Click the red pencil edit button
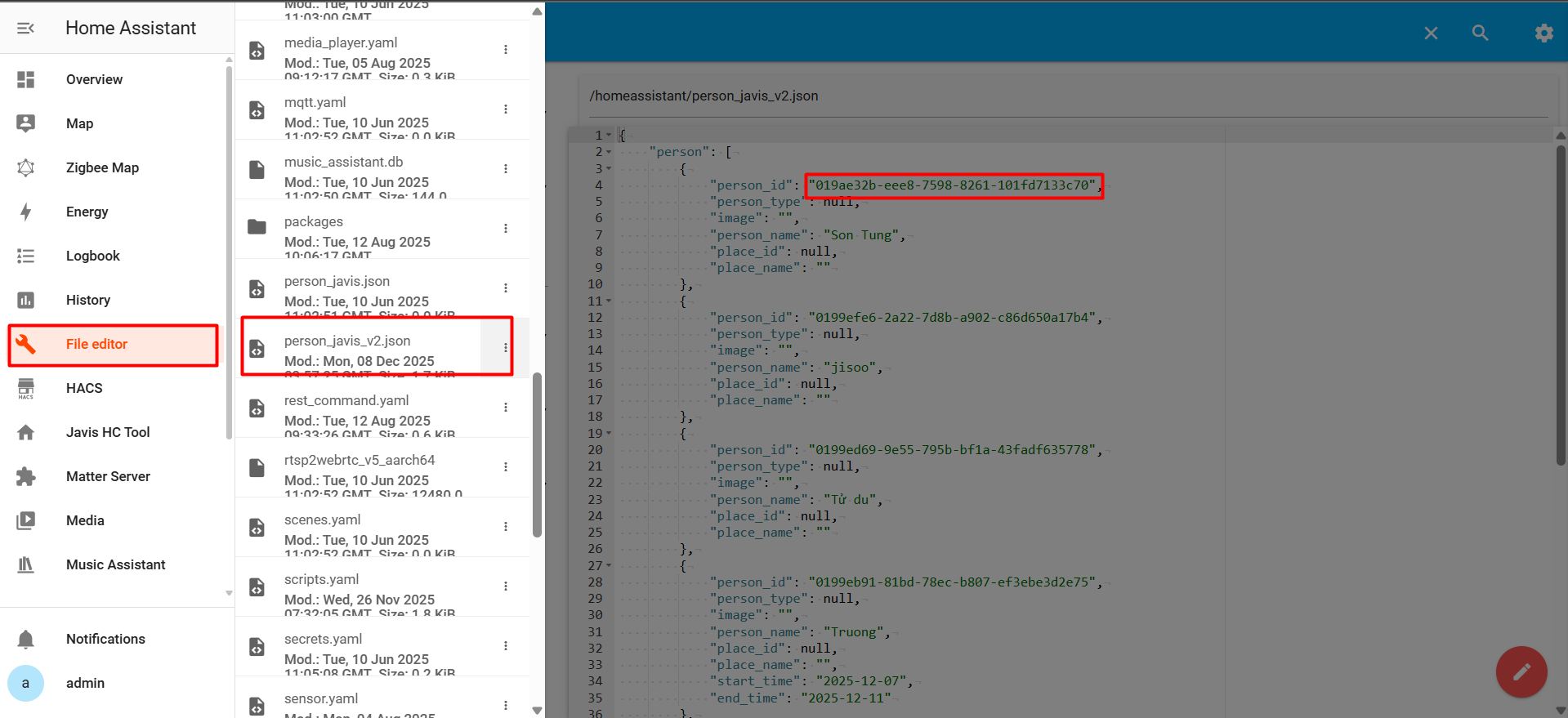 coord(1521,671)
